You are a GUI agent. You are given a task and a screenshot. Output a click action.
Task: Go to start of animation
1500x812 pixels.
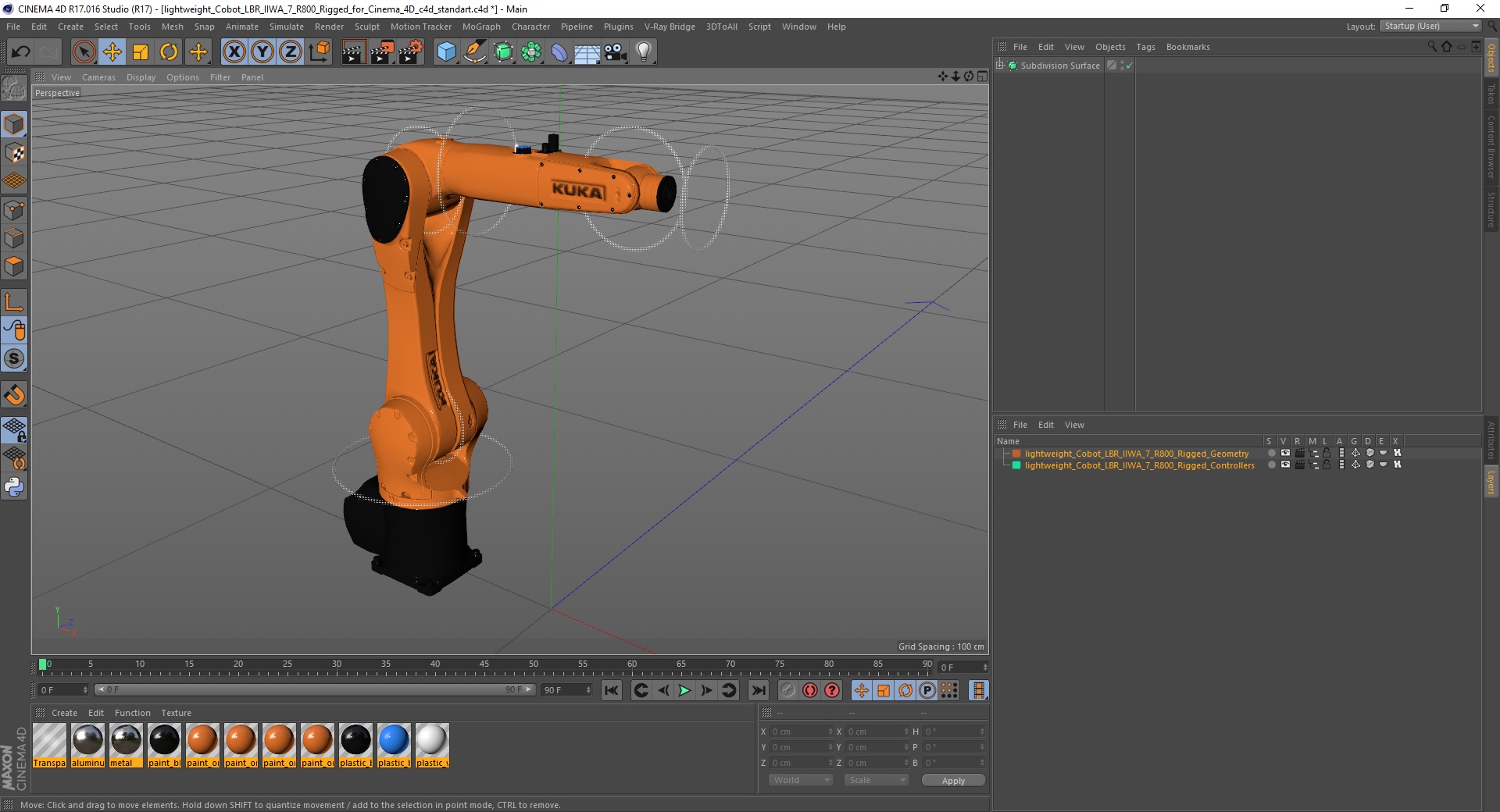(612, 690)
